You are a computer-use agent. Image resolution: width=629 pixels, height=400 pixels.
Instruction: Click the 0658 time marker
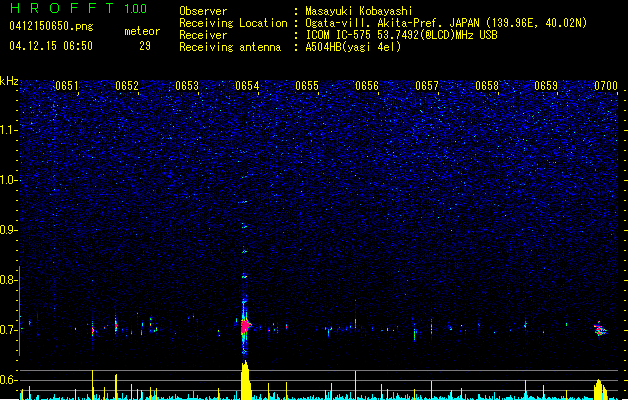click(487, 86)
